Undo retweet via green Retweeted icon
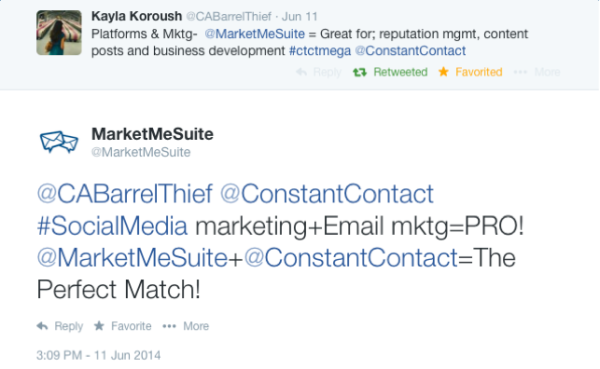600x369 pixels. point(359,72)
